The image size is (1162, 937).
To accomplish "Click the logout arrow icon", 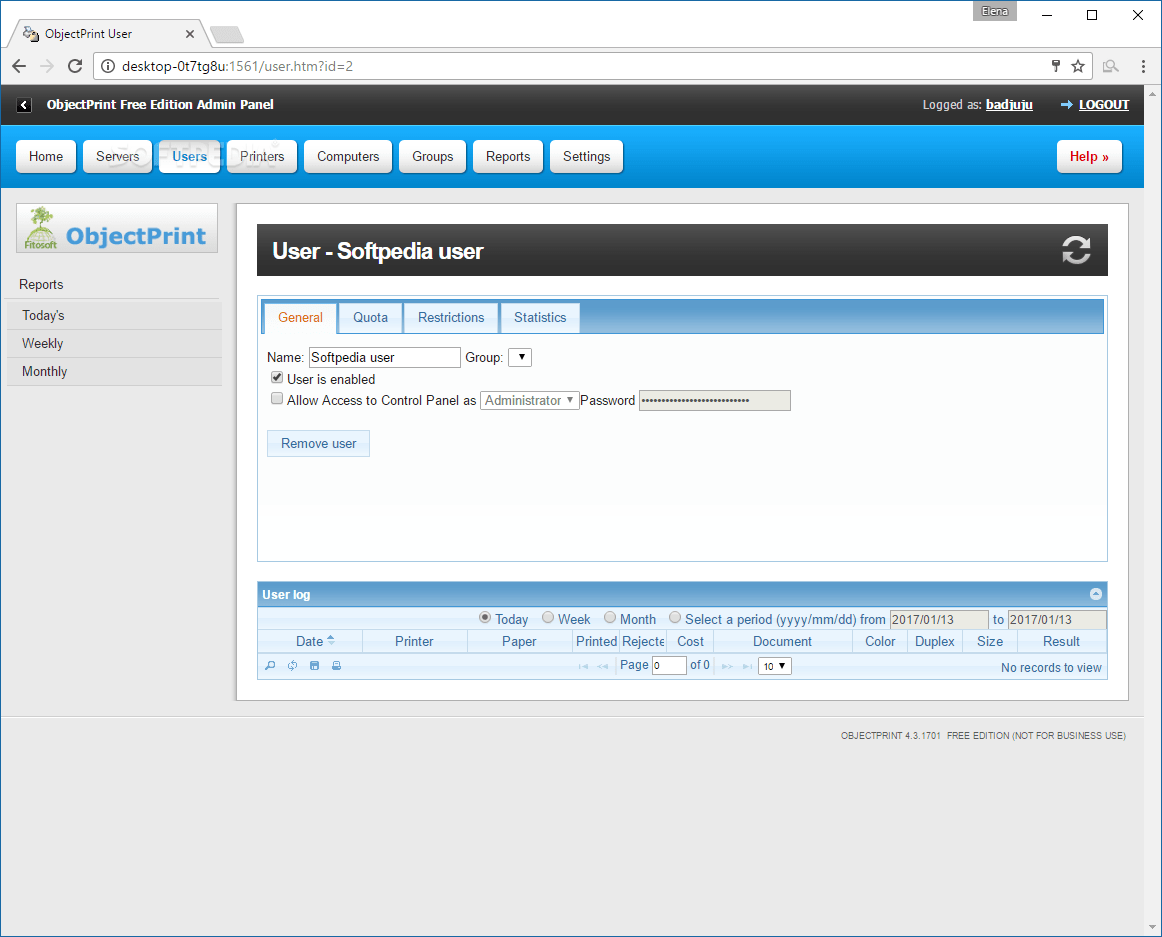I will [1066, 105].
